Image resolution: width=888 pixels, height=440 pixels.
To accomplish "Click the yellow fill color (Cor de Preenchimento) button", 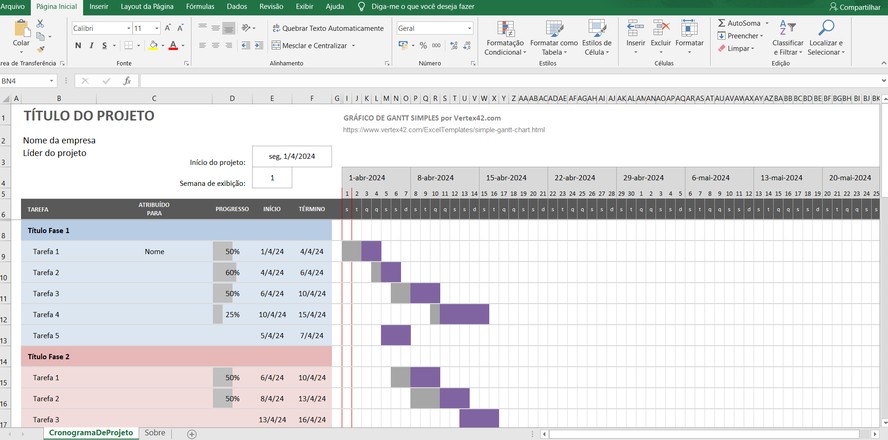I will pos(153,46).
